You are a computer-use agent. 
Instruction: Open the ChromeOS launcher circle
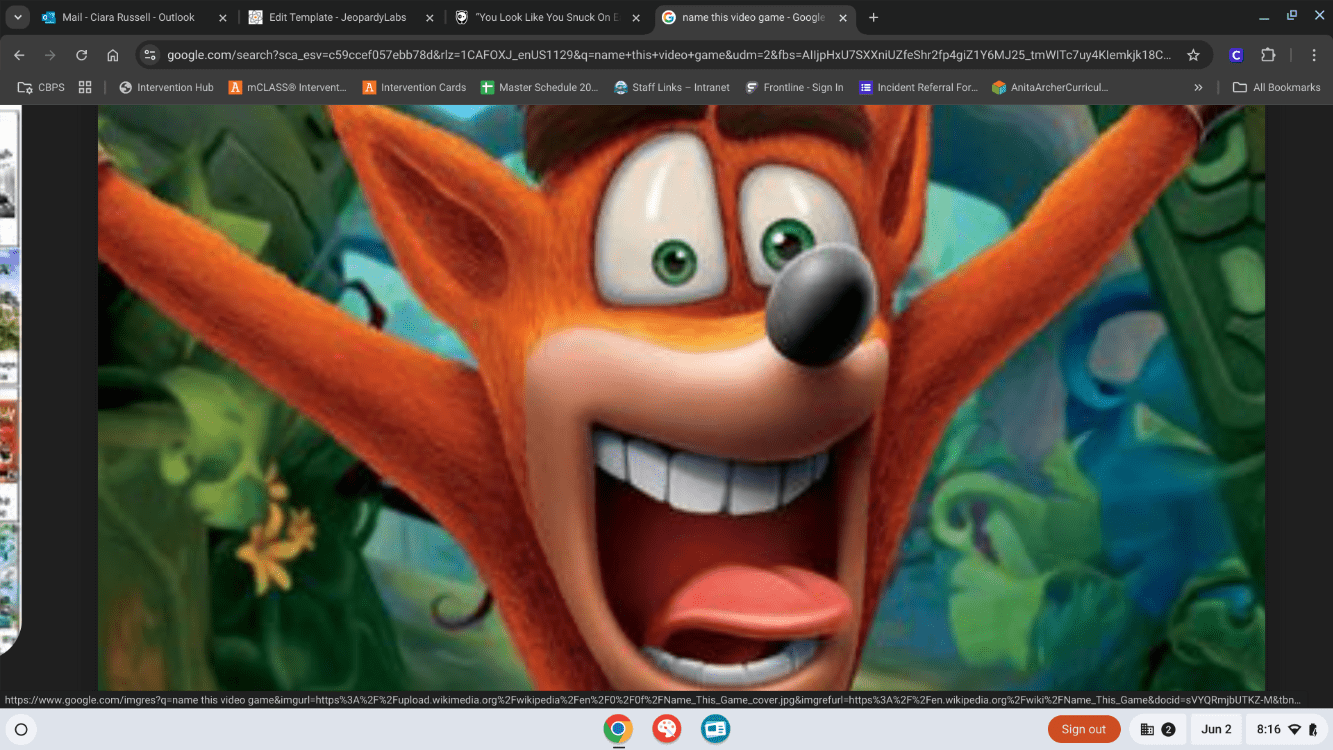point(21,729)
